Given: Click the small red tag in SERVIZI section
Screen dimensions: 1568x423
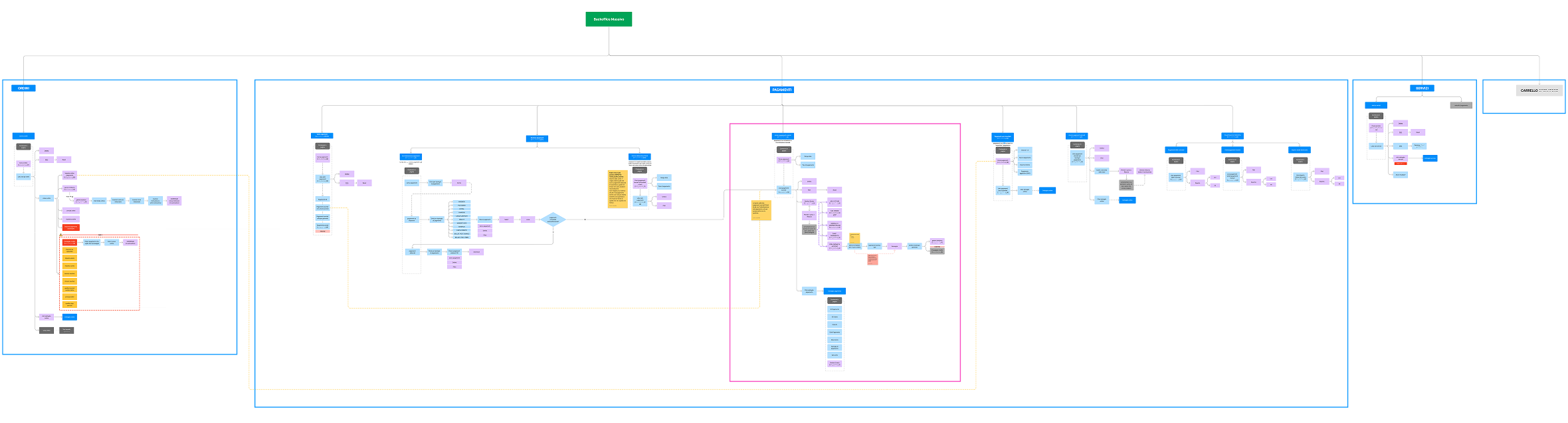Looking at the screenshot, I should [1400, 164].
